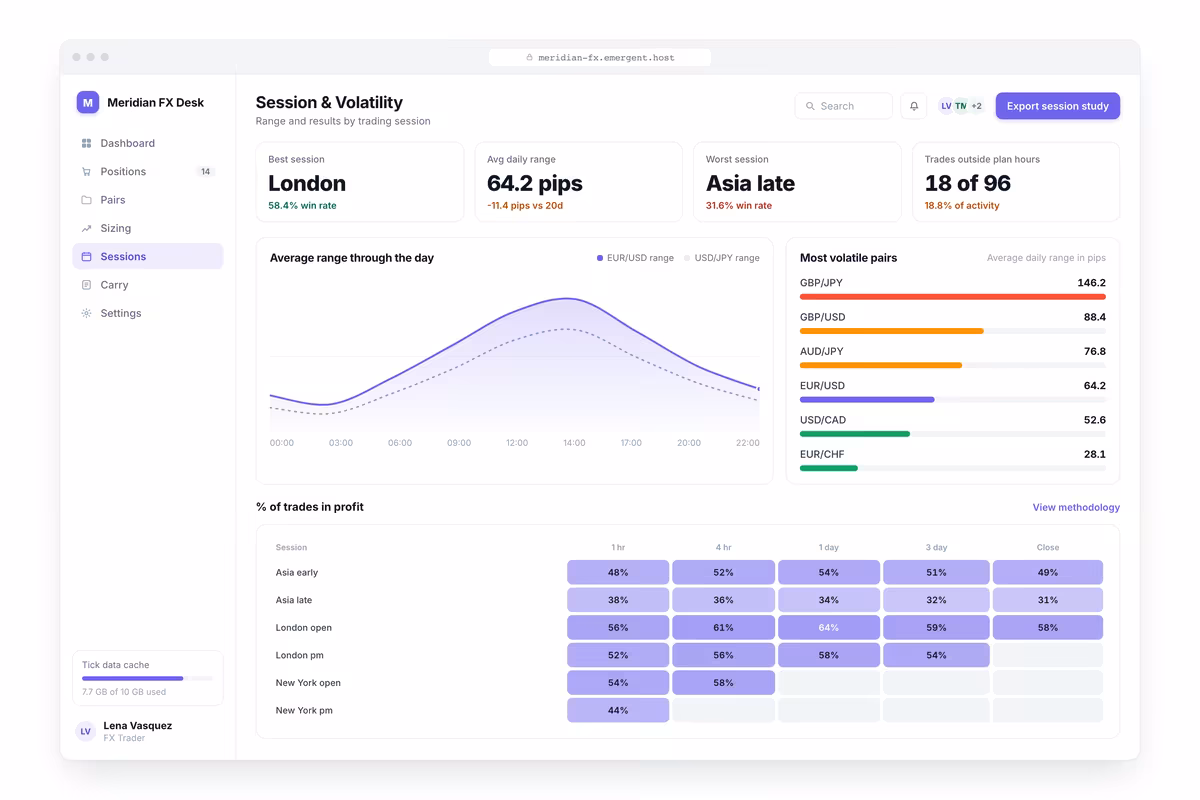This screenshot has width=1200, height=800.
Task: Click the London open 4 hr 61% cell
Action: [723, 628]
